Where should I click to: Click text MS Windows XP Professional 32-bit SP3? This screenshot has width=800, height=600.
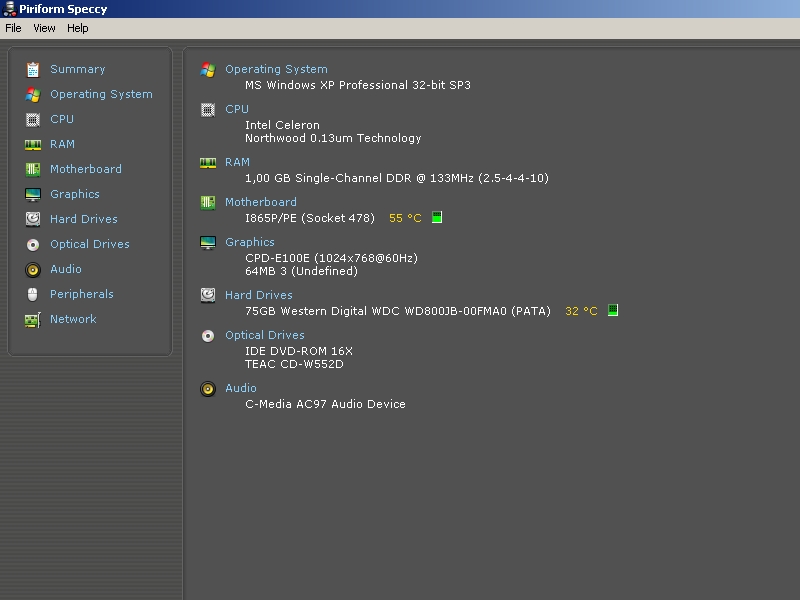point(358,85)
